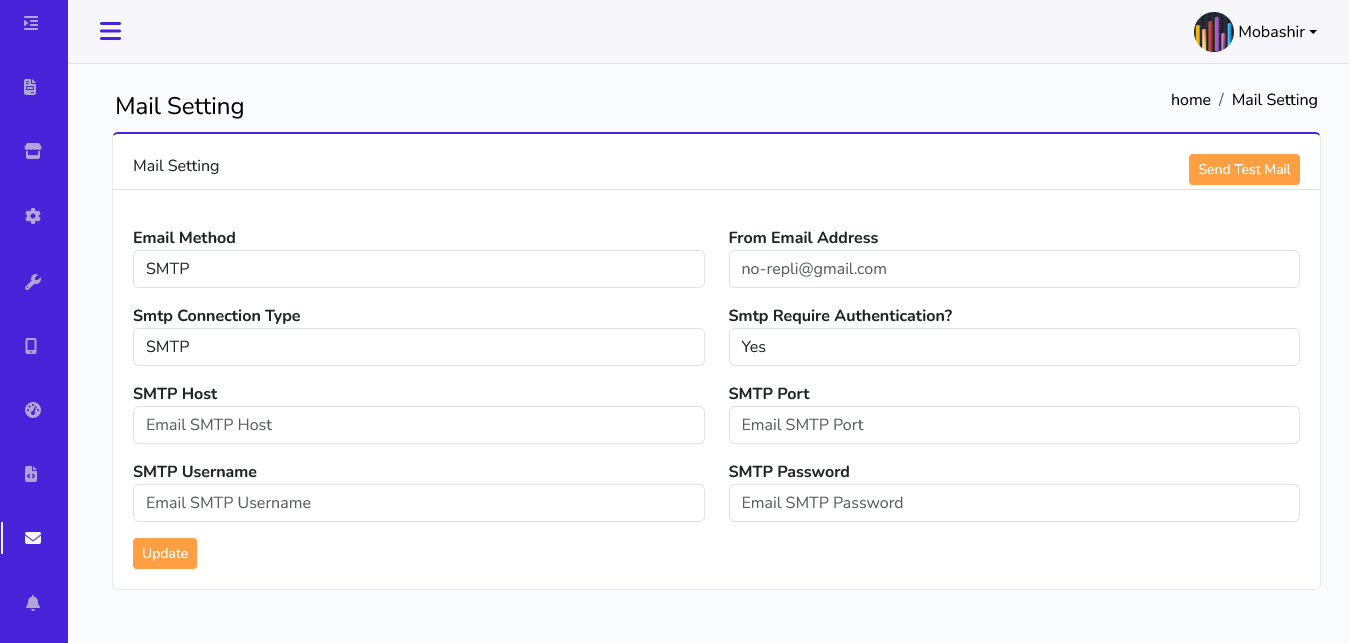Select the mobile device icon in the sidebar
1349x643 pixels.
[32, 345]
